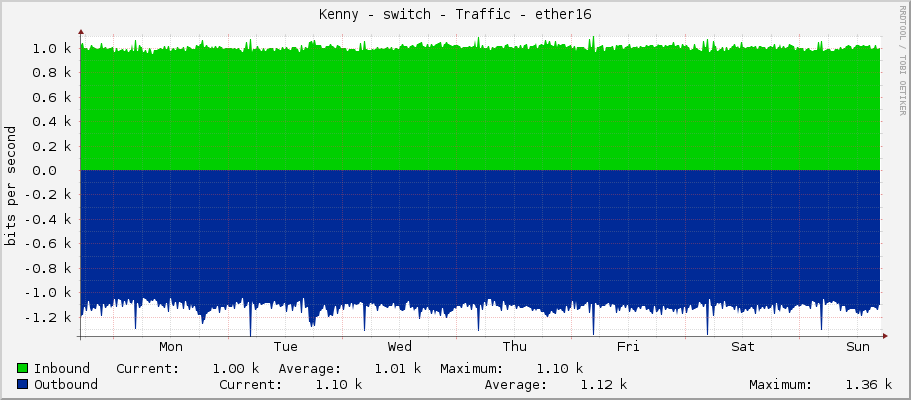Image resolution: width=911 pixels, height=400 pixels.
Task: Click the Tue label on the time axis
Action: coord(285,347)
